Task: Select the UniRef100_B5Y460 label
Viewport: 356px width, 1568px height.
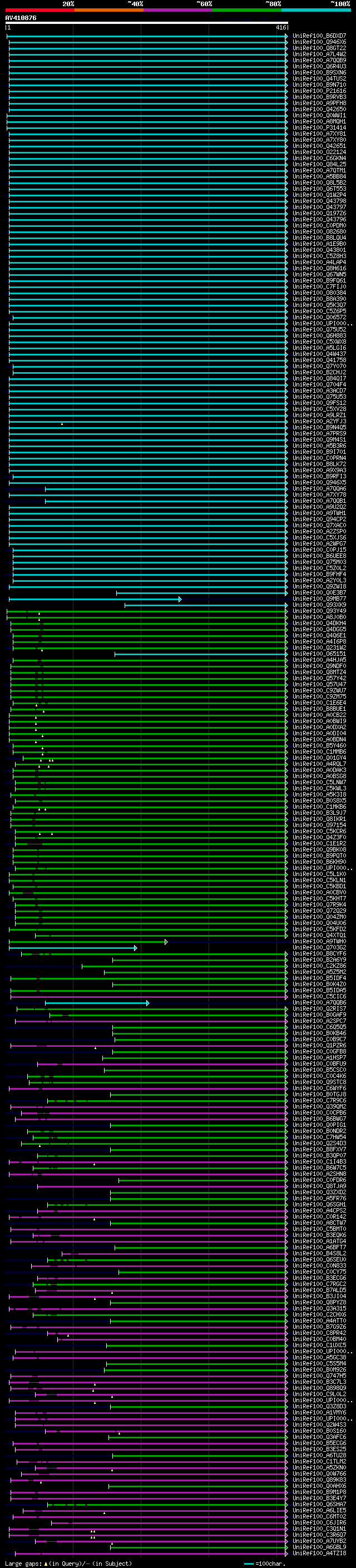Action: pyautogui.click(x=319, y=745)
